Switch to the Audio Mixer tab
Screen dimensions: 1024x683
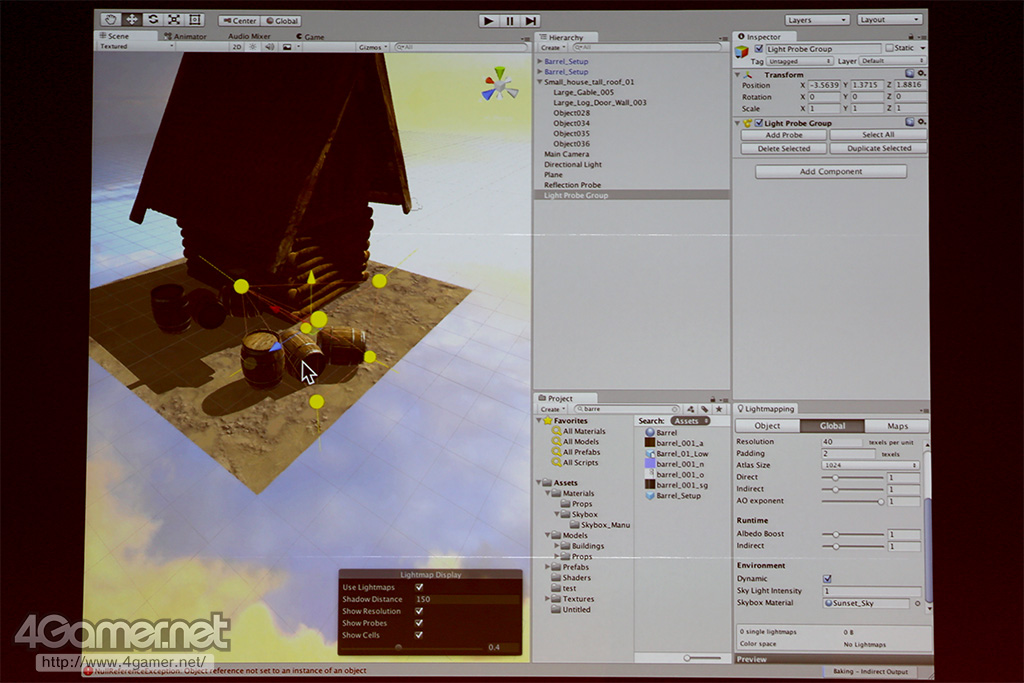coord(248,37)
